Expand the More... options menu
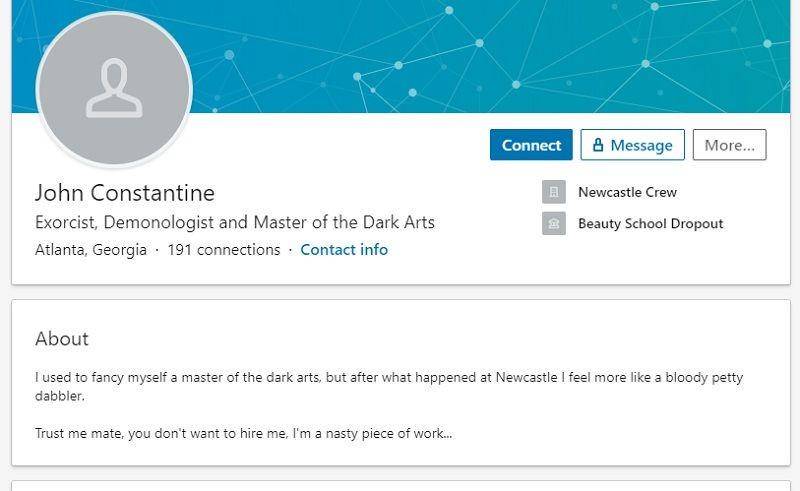Image resolution: width=800 pixels, height=491 pixels. [730, 145]
